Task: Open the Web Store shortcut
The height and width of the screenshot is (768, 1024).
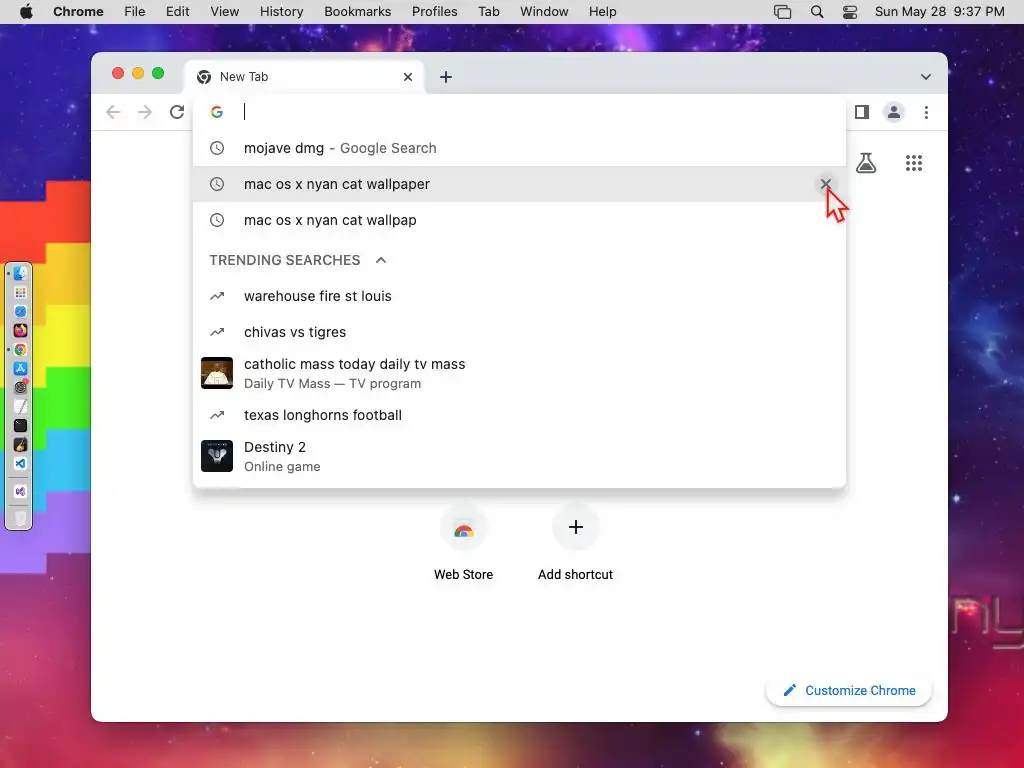Action: coord(464,543)
